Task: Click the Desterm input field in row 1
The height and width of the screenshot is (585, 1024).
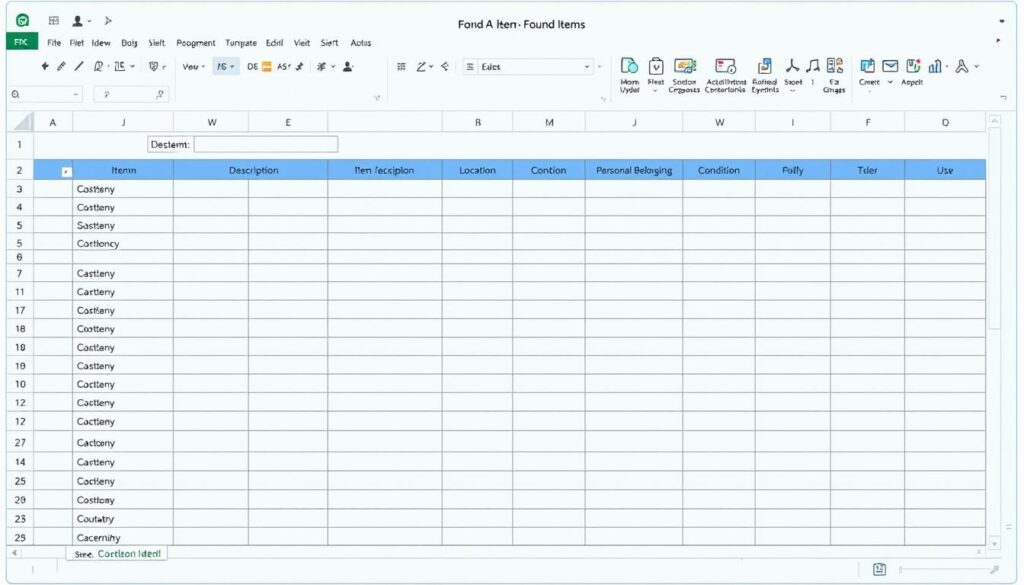Action: pyautogui.click(x=266, y=144)
